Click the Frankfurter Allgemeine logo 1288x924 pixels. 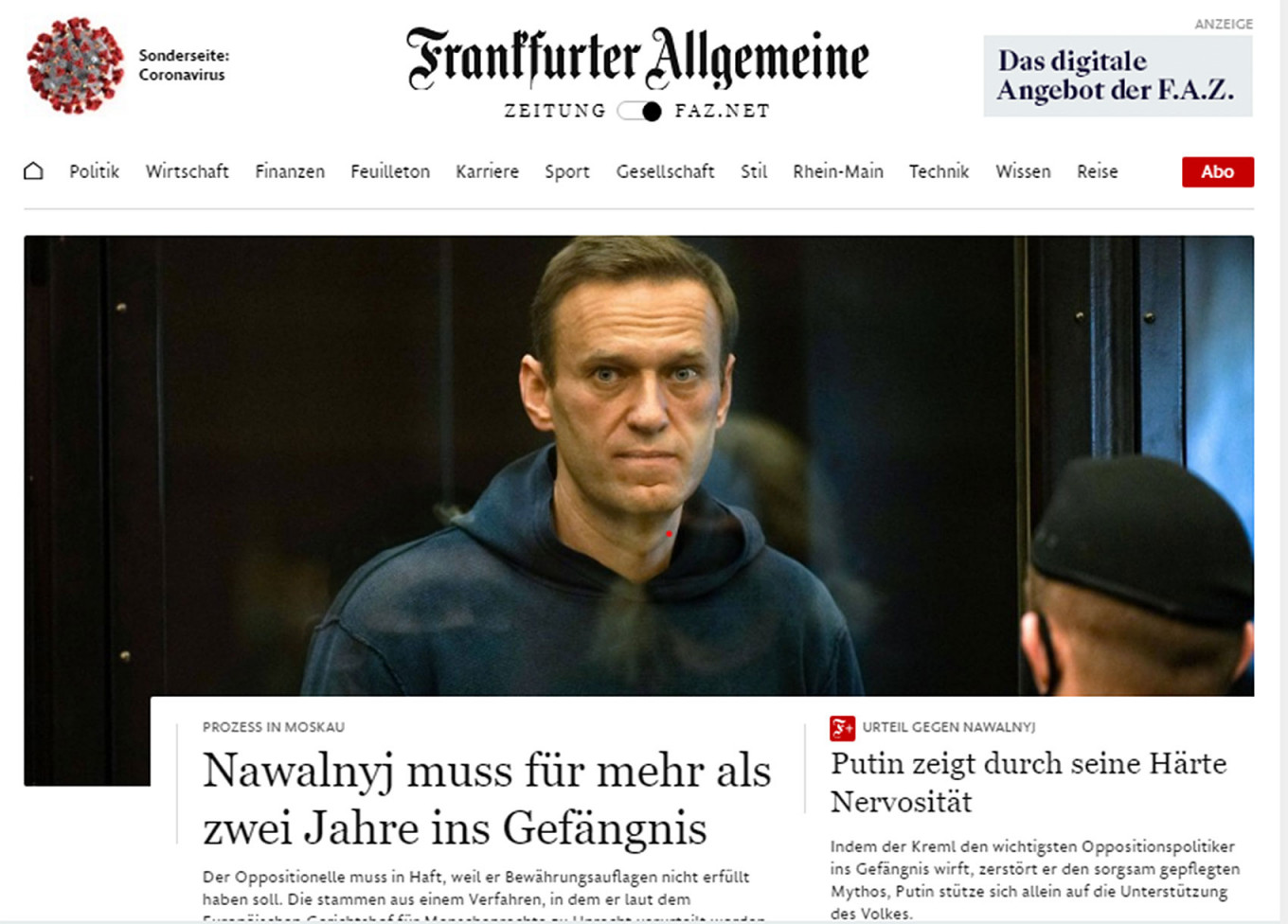637,58
